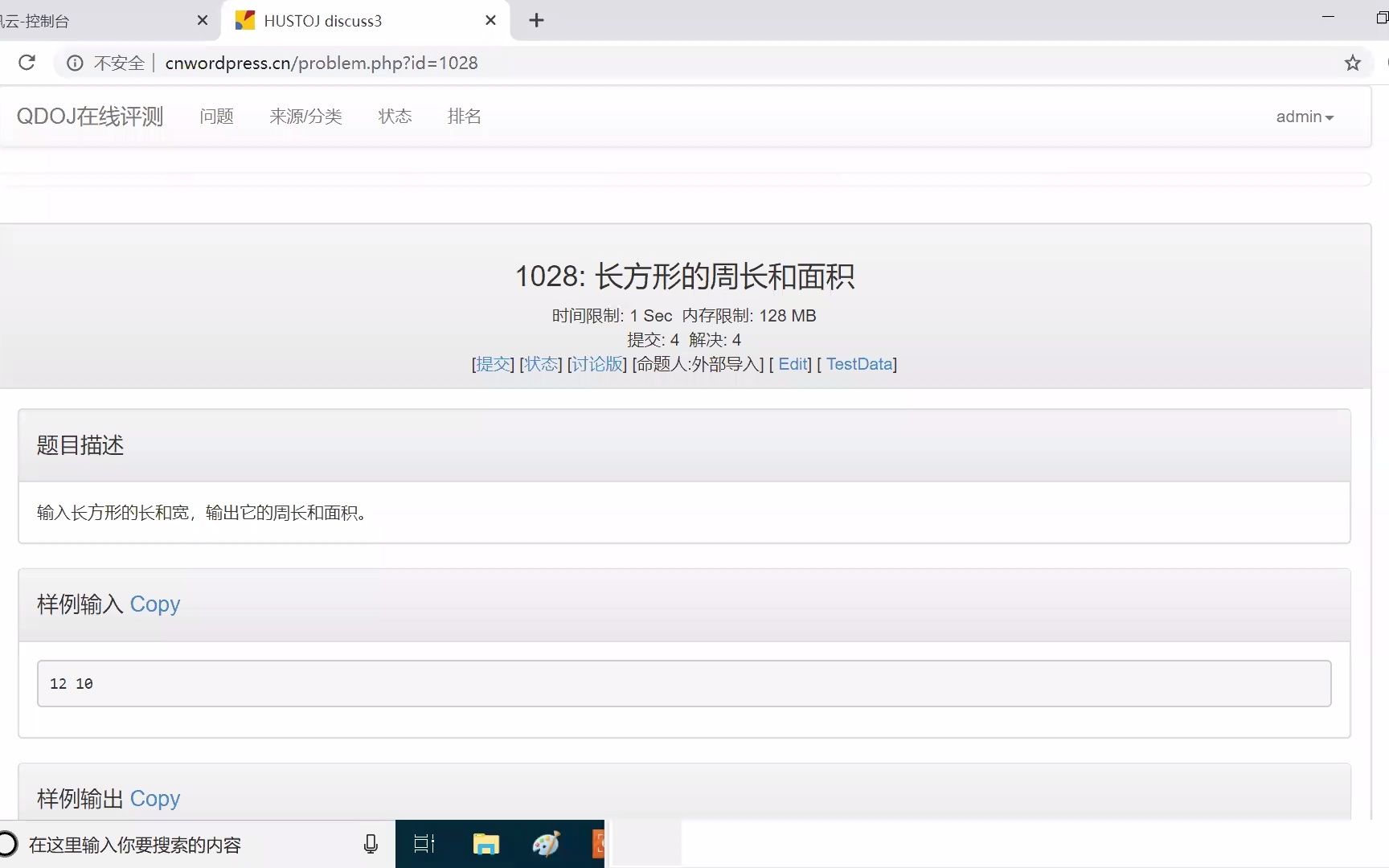This screenshot has width=1389, height=868.
Task: Close the 云-控制台 tab
Action: pos(203,21)
